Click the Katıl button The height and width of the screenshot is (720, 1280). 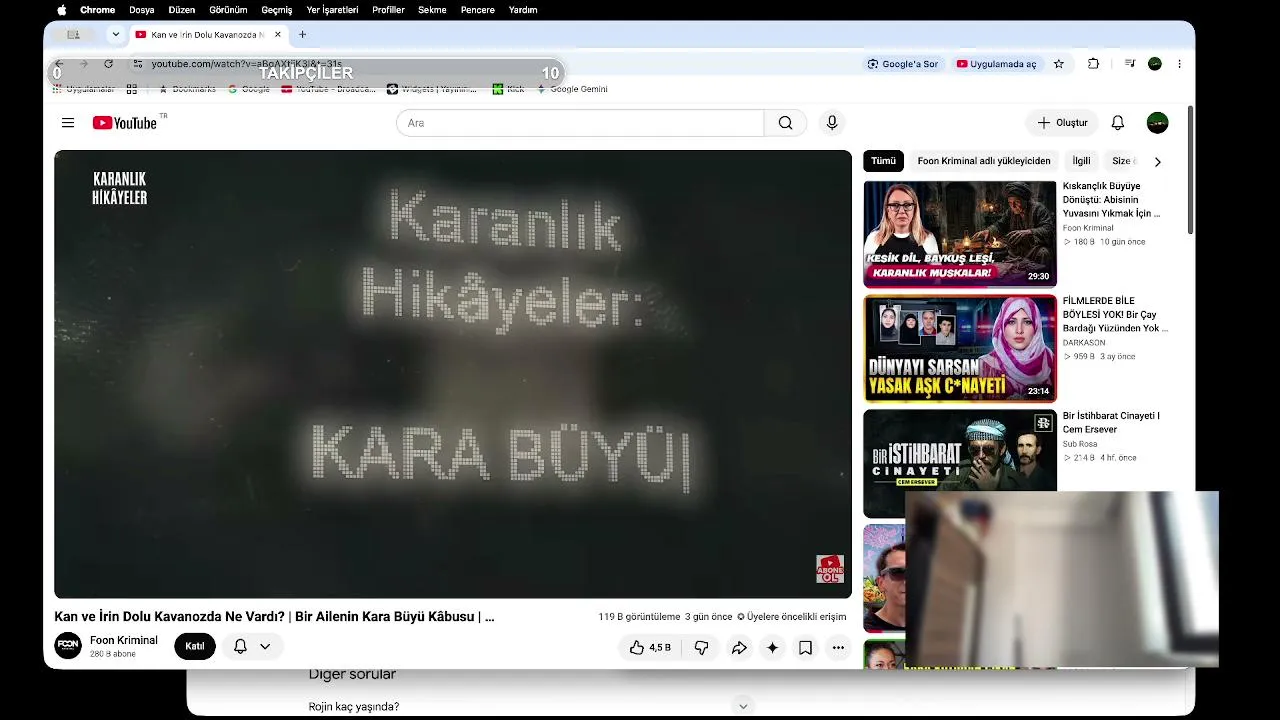click(195, 646)
